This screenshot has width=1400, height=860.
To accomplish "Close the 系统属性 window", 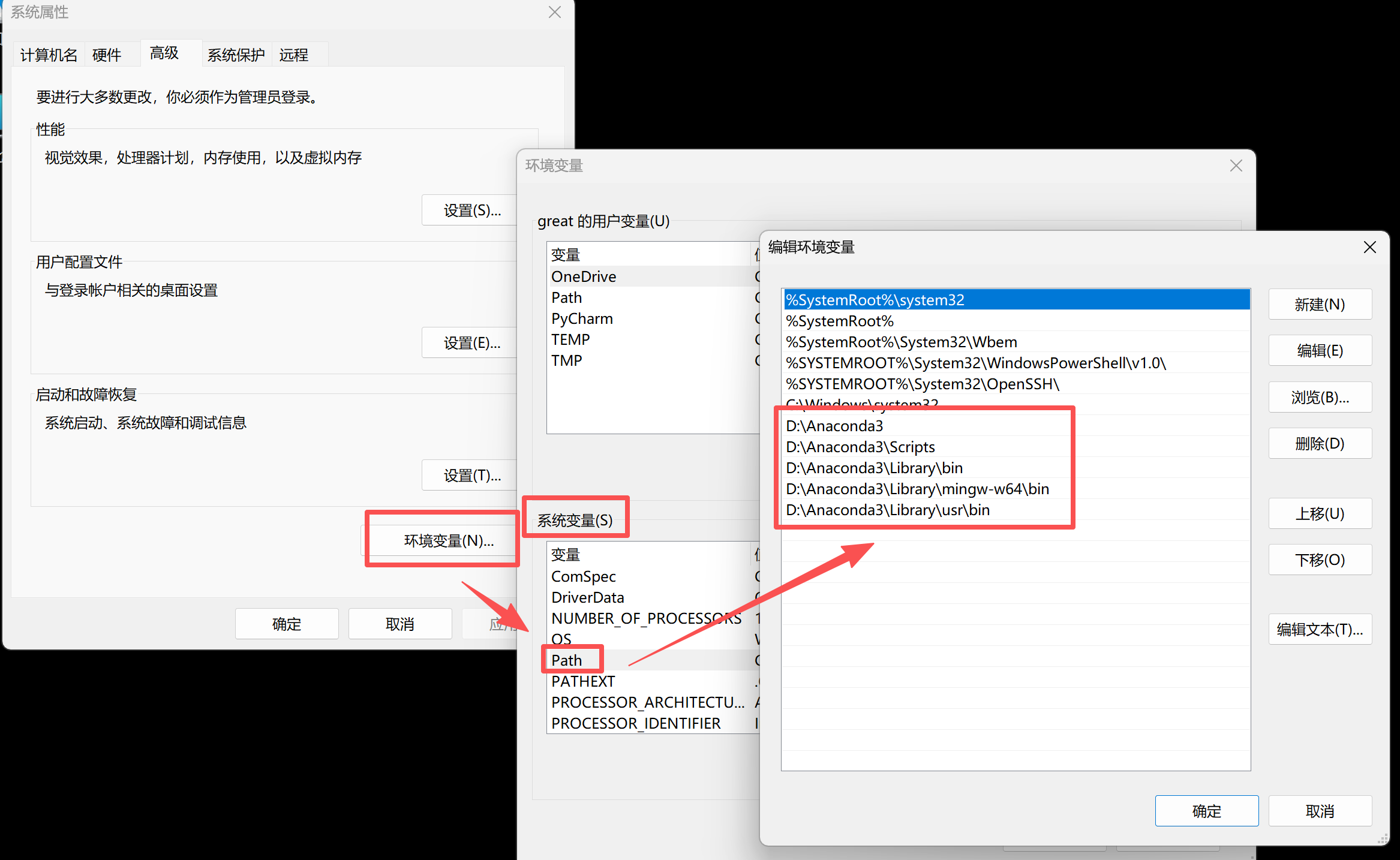I will 554,13.
